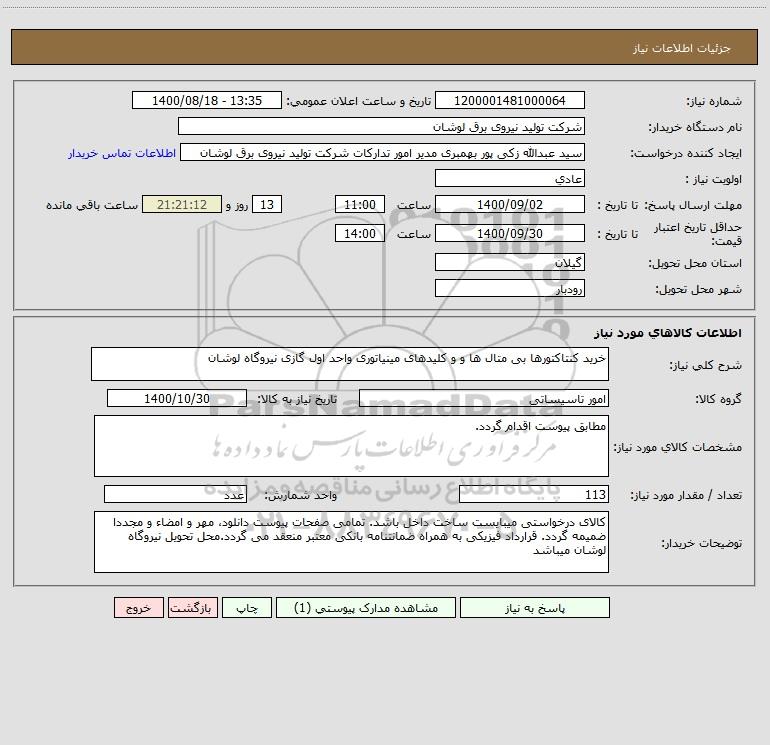770x745 pixels.
Task: Click the label تعداد / مقدار مورد نیاز
Action: [686, 496]
